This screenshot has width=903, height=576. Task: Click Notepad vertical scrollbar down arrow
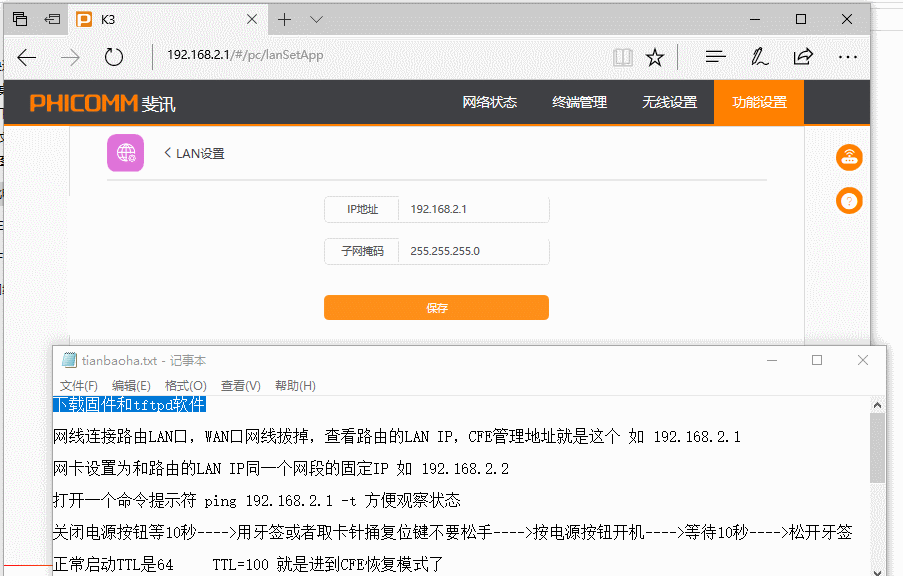877,569
